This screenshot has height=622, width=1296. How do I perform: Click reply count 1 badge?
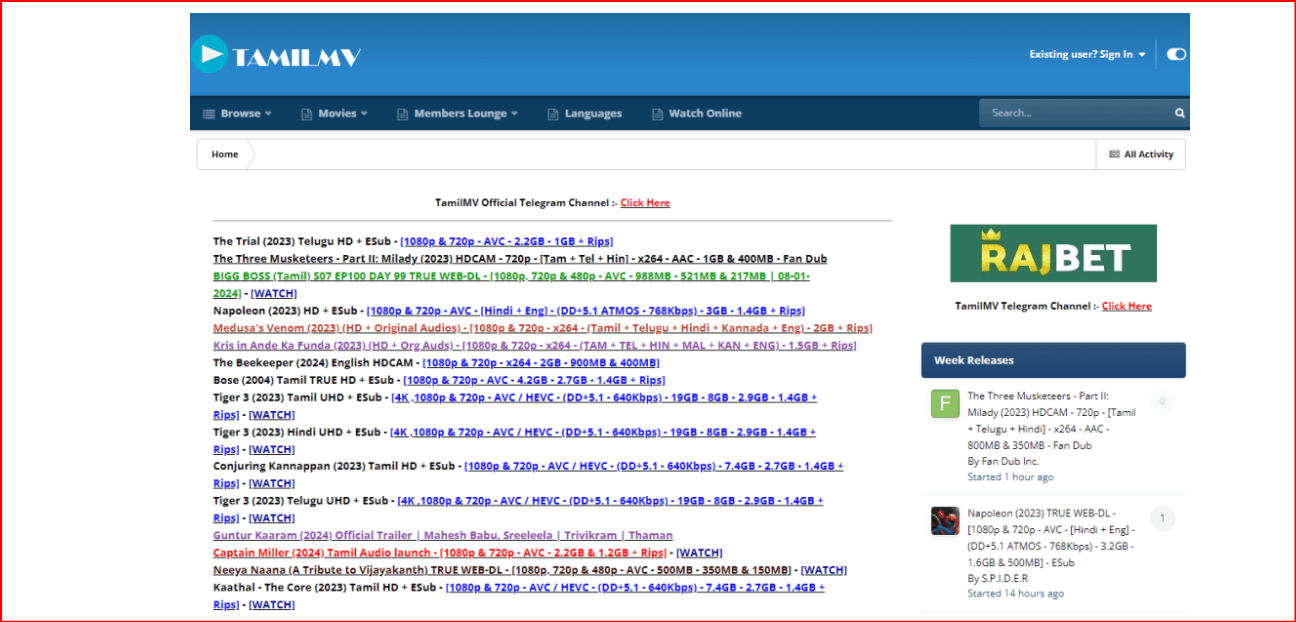(x=1162, y=518)
